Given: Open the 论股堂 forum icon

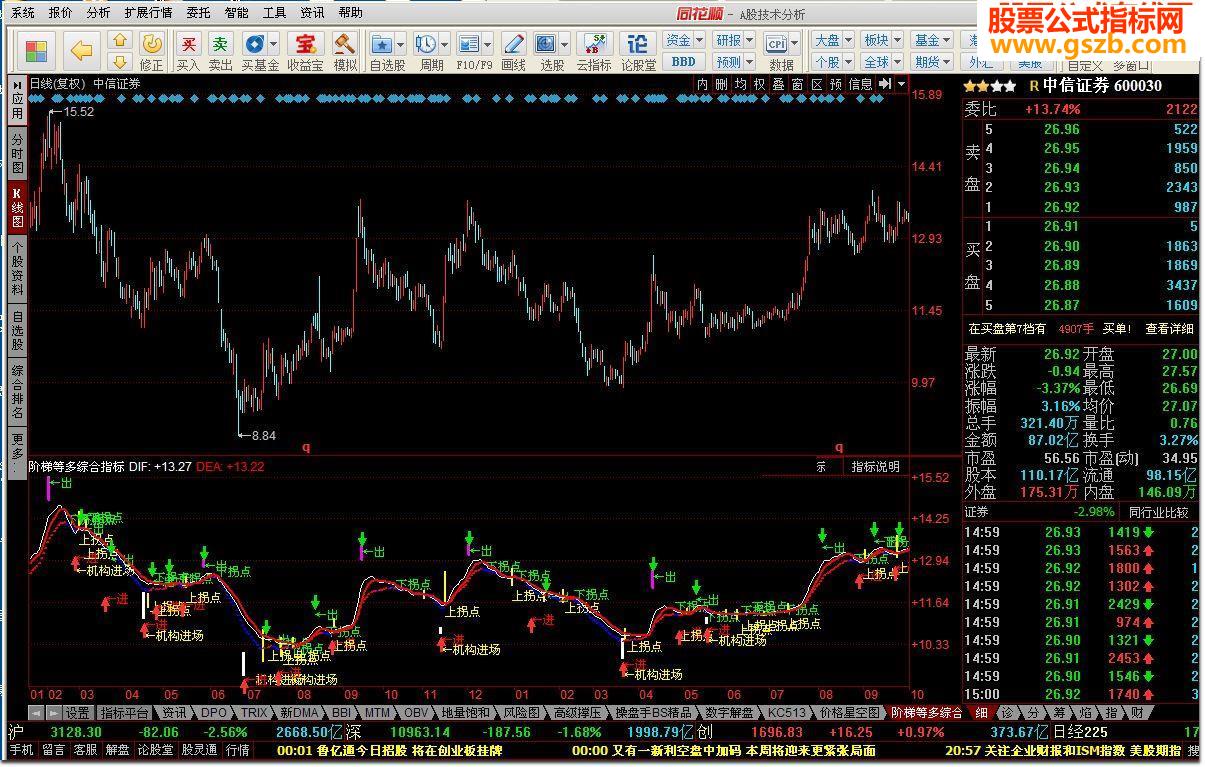Looking at the screenshot, I should coord(638,51).
